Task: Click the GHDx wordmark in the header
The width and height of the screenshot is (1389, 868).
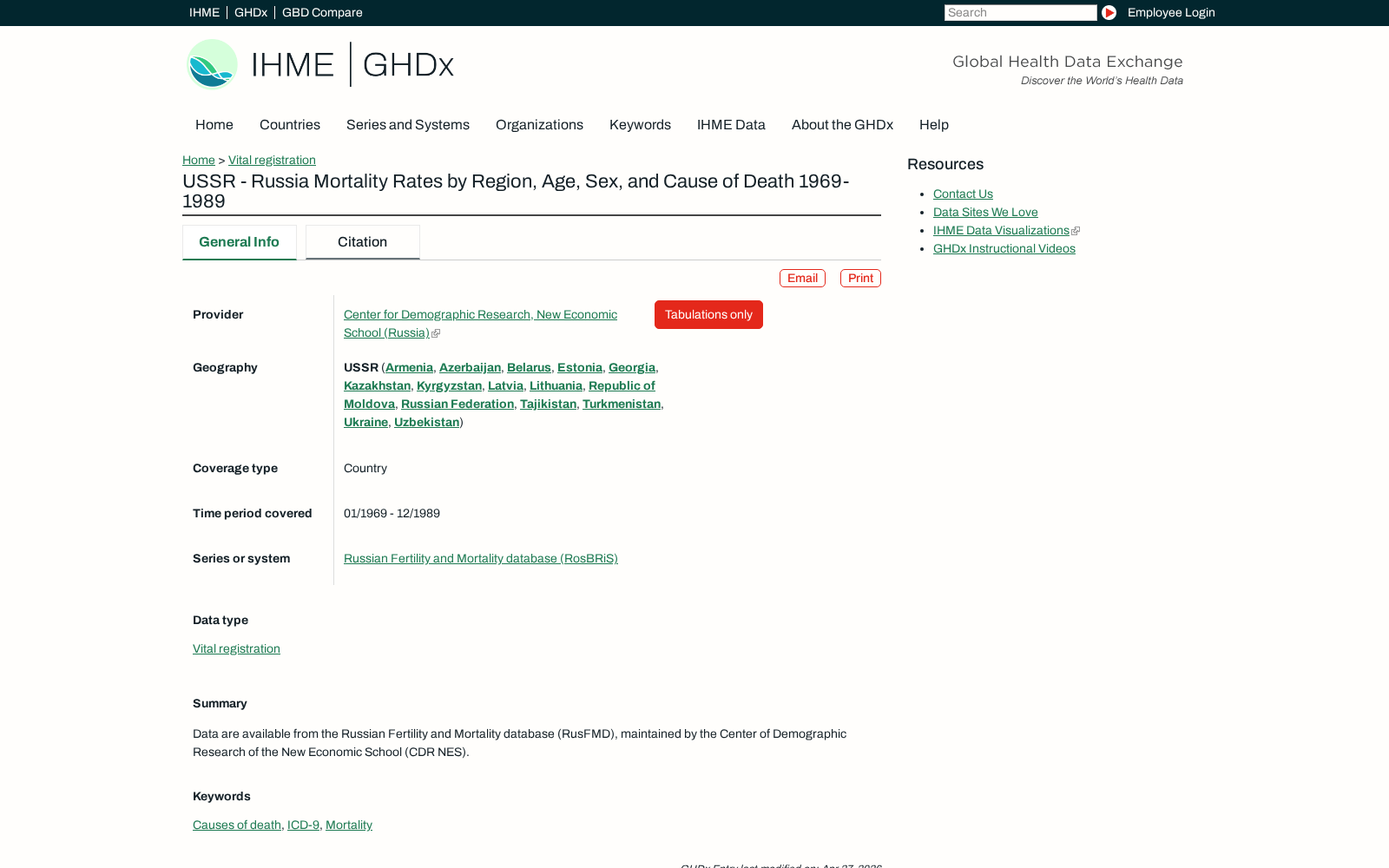Action: click(x=408, y=65)
